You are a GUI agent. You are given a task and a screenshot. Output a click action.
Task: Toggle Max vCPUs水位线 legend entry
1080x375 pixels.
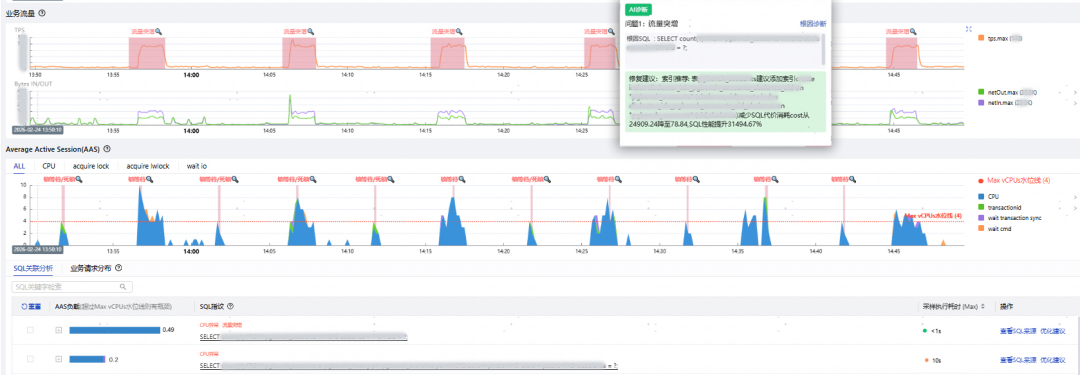1014,181
